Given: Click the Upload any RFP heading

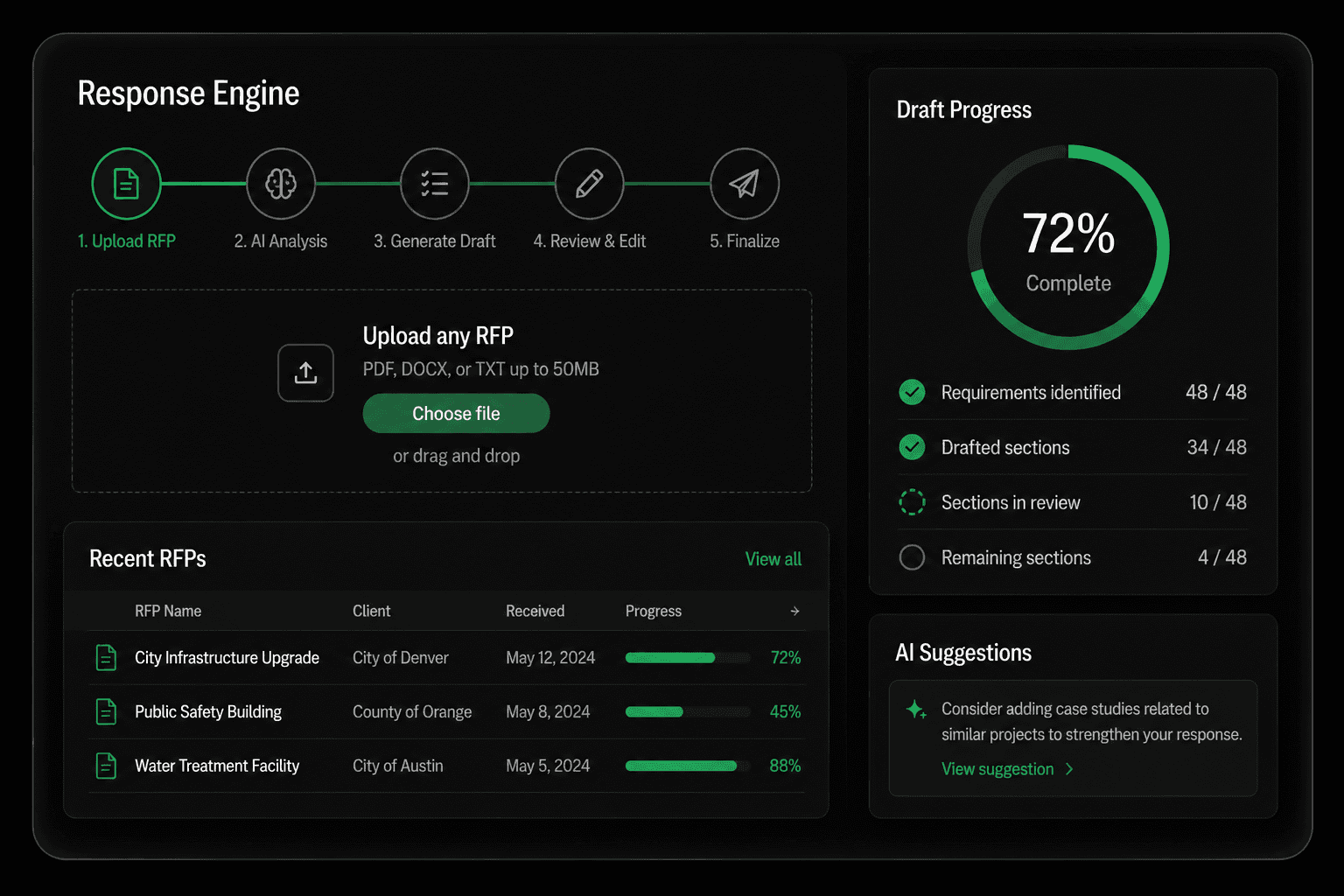Looking at the screenshot, I should pyautogui.click(x=437, y=336).
